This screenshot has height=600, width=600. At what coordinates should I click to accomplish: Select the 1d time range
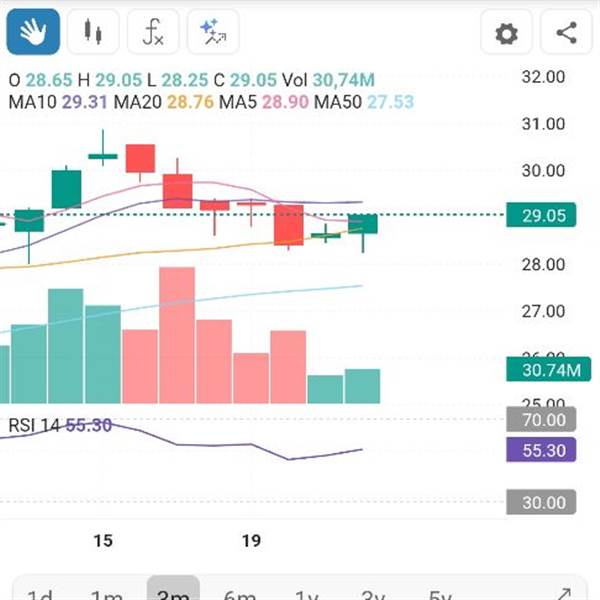(x=39, y=594)
